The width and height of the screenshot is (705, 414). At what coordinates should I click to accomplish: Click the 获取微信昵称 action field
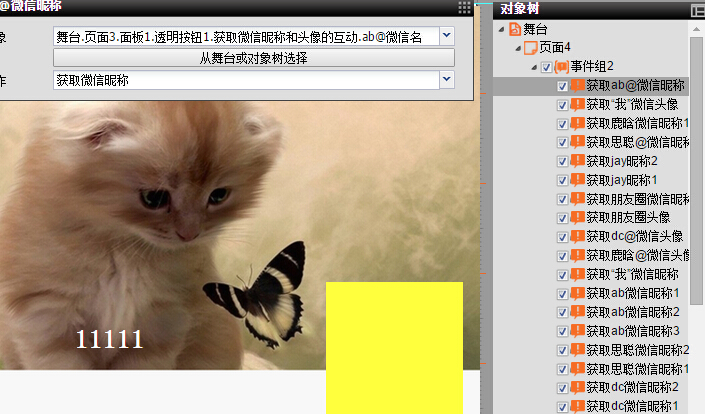point(246,80)
